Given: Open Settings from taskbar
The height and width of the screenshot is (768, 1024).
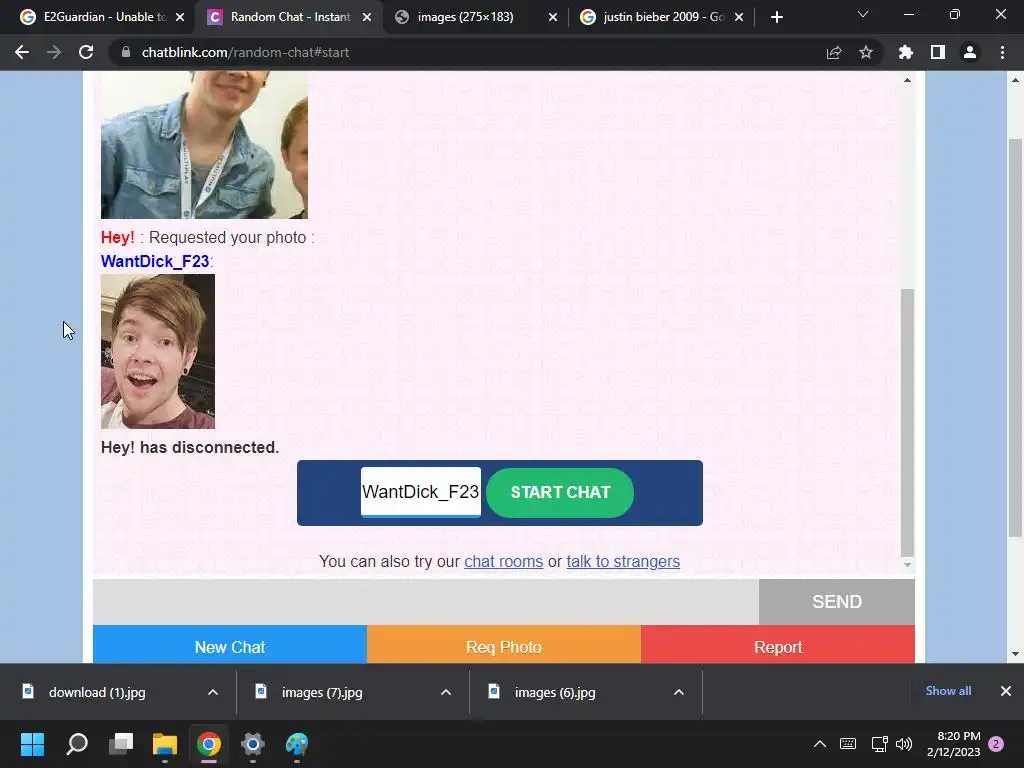Looking at the screenshot, I should pyautogui.click(x=253, y=744).
